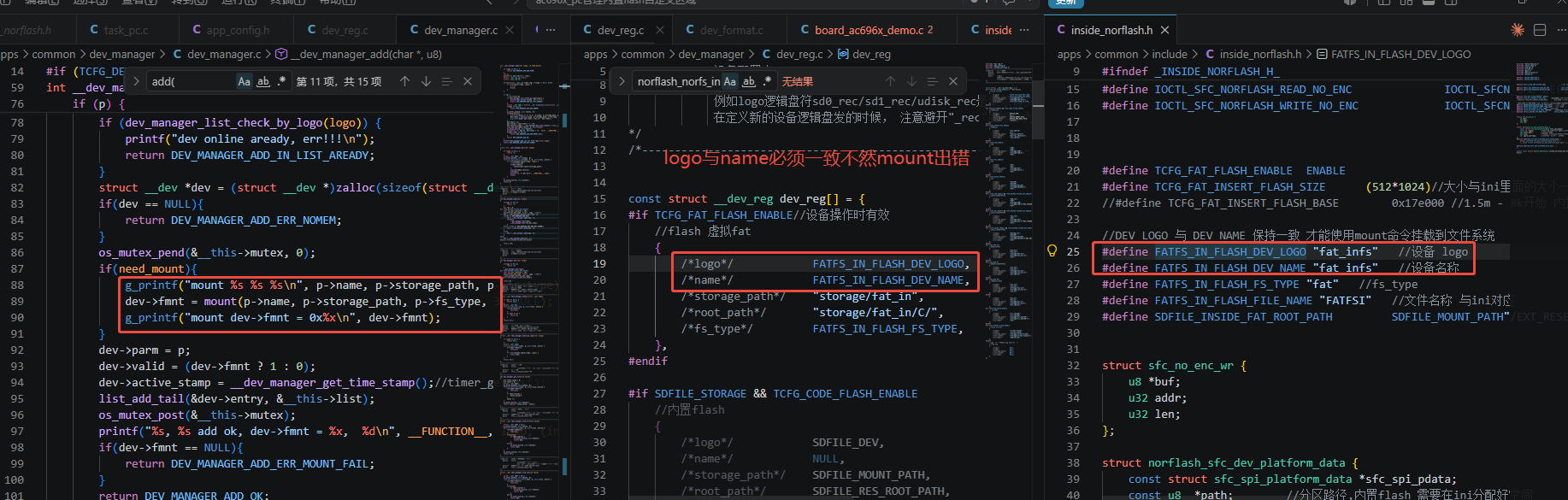Click the add( search input field

pos(192,81)
